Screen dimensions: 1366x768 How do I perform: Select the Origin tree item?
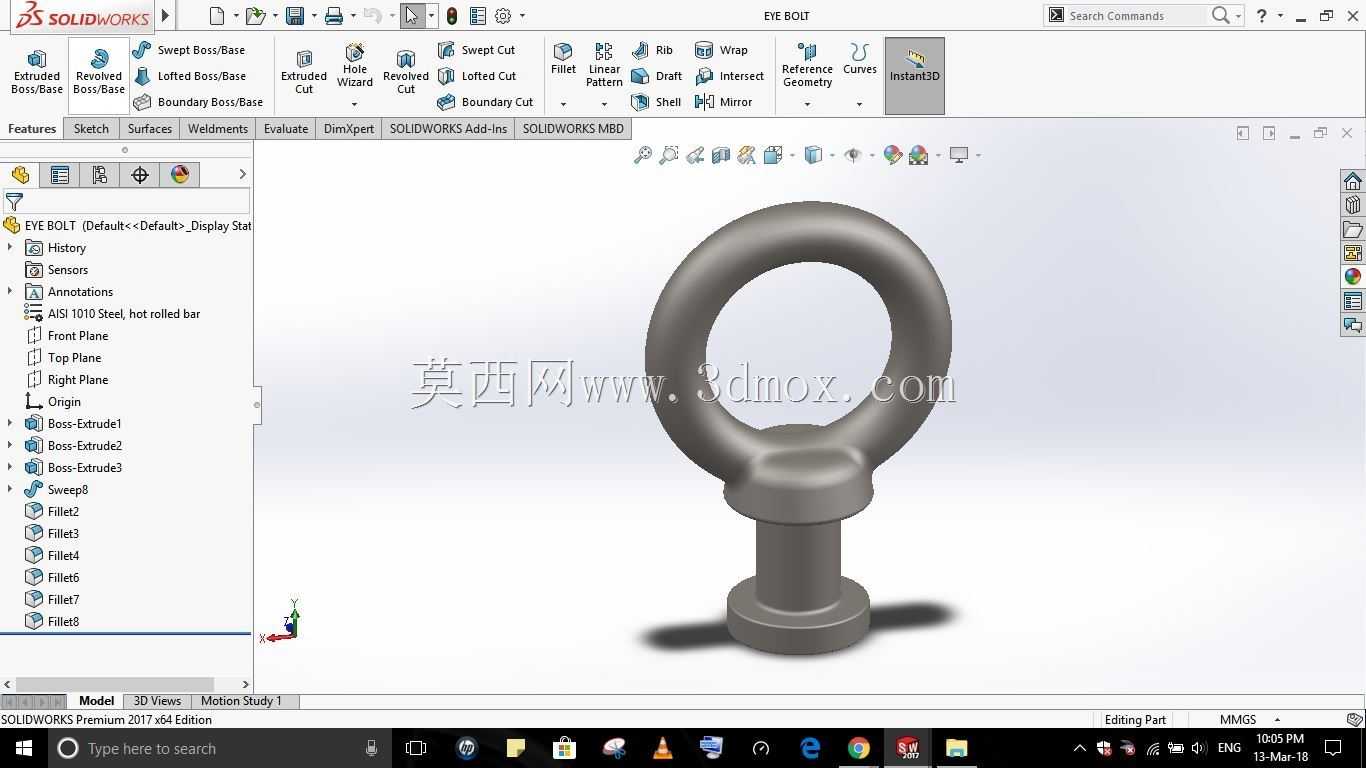point(64,402)
